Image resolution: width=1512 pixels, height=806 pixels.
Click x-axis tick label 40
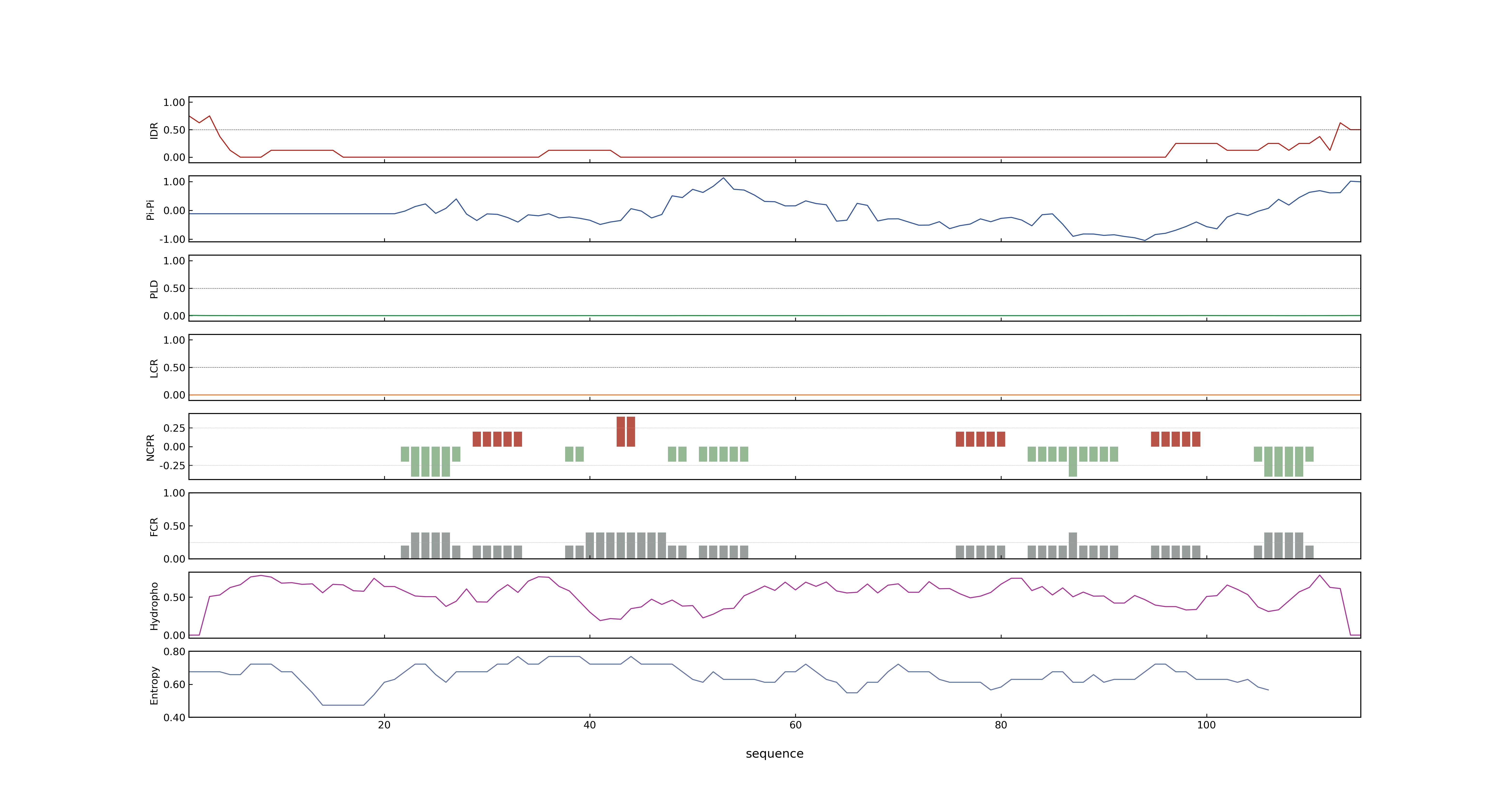coord(589,725)
